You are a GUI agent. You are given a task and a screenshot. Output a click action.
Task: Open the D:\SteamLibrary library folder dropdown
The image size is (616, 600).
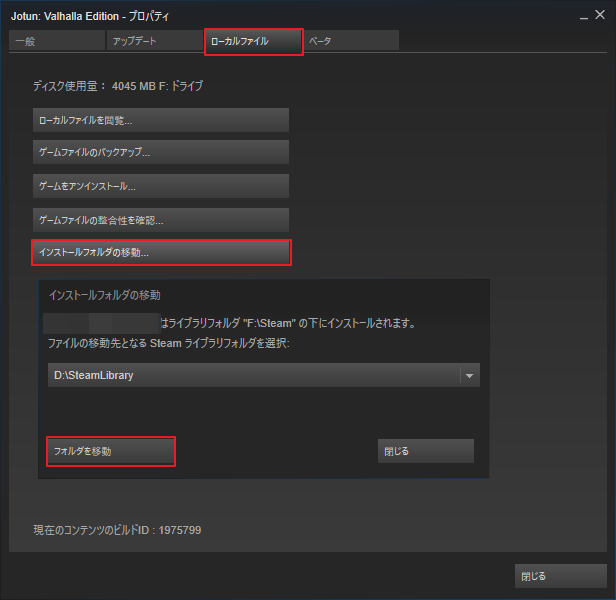[x=255, y=375]
